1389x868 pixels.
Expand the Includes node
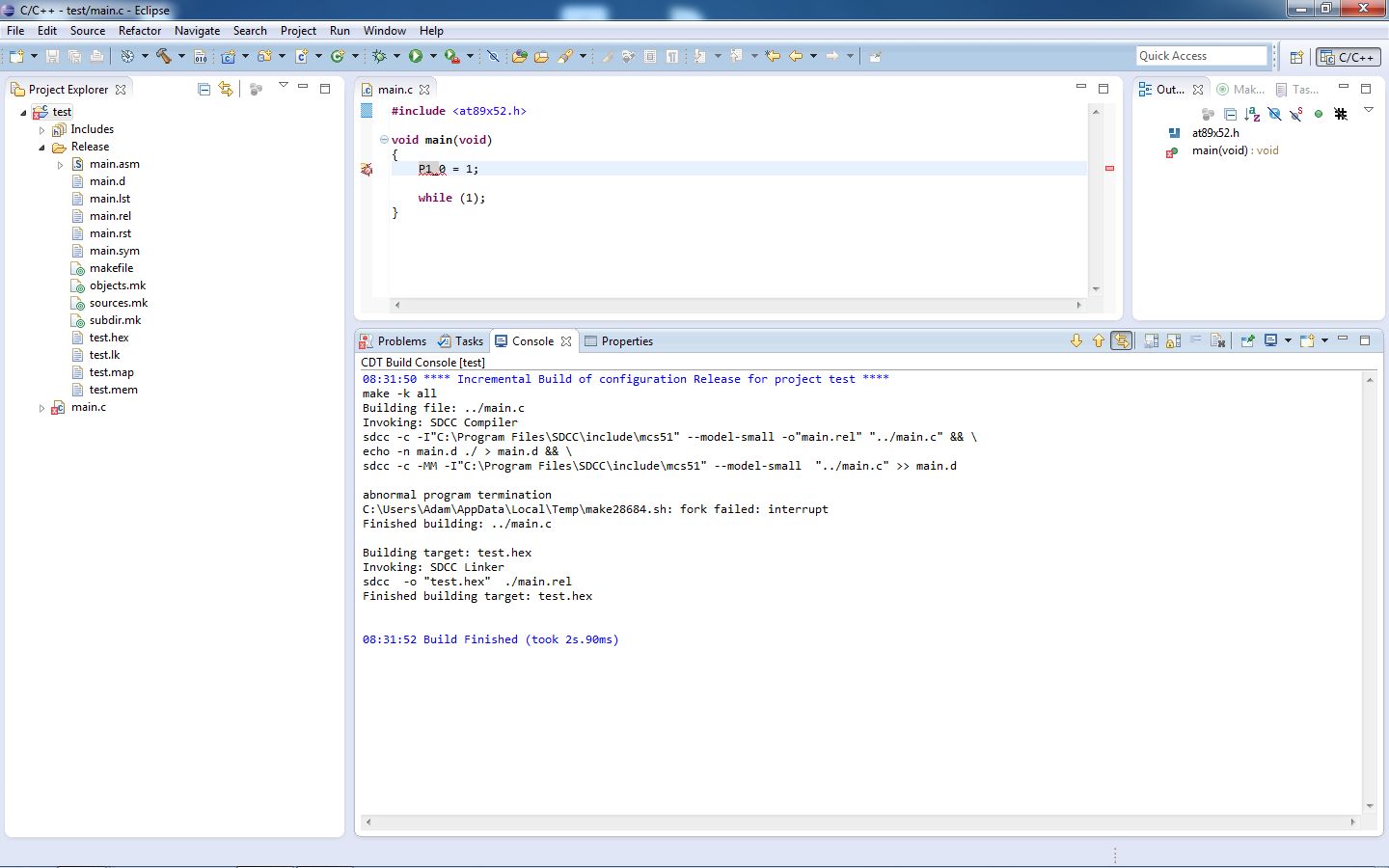pyautogui.click(x=41, y=130)
